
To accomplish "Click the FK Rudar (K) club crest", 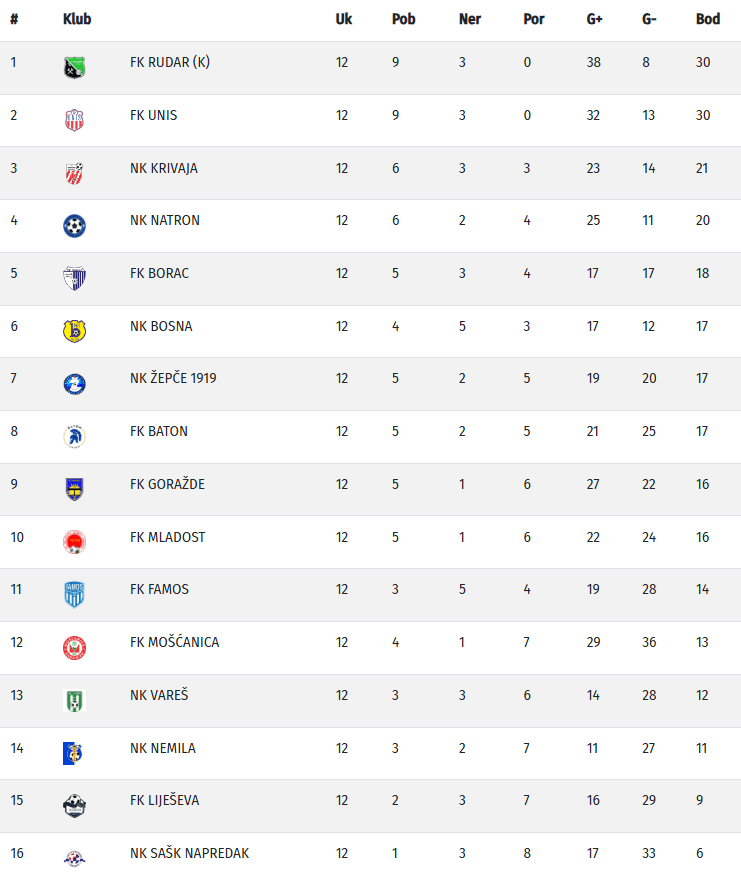I will 74,68.
